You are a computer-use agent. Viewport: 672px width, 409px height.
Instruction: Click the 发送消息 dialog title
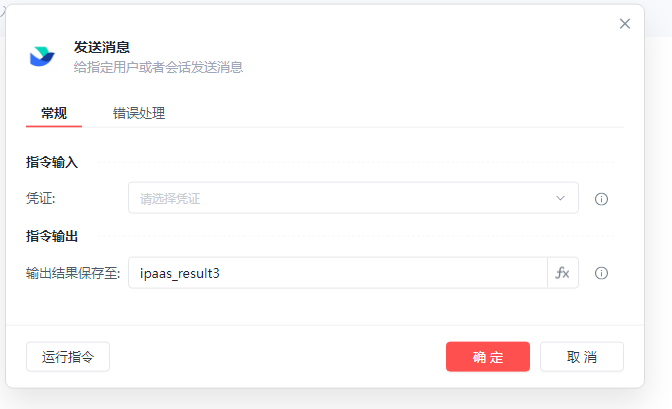pos(102,47)
